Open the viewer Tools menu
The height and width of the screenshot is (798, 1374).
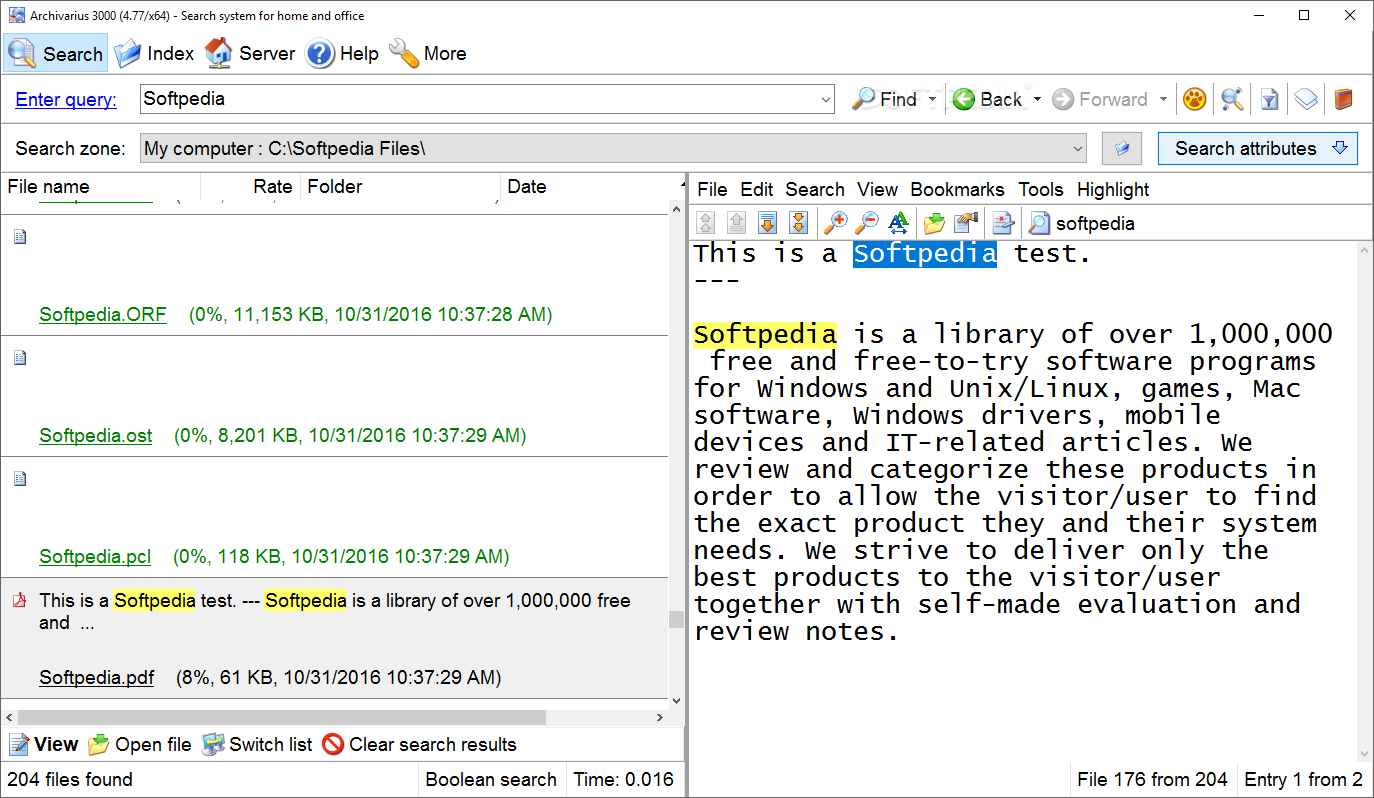click(x=1041, y=189)
